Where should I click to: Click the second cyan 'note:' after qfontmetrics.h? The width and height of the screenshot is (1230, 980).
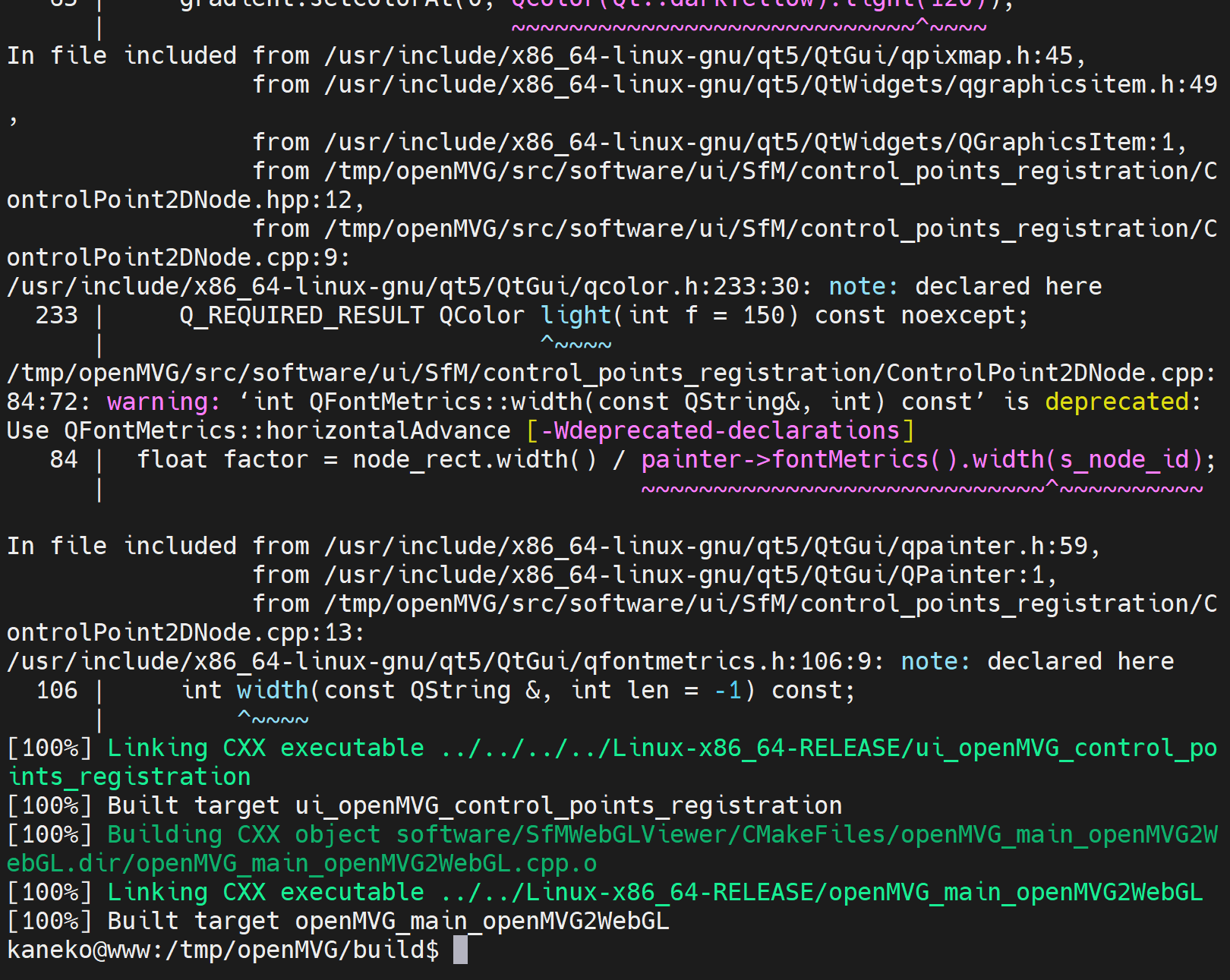coord(935,661)
